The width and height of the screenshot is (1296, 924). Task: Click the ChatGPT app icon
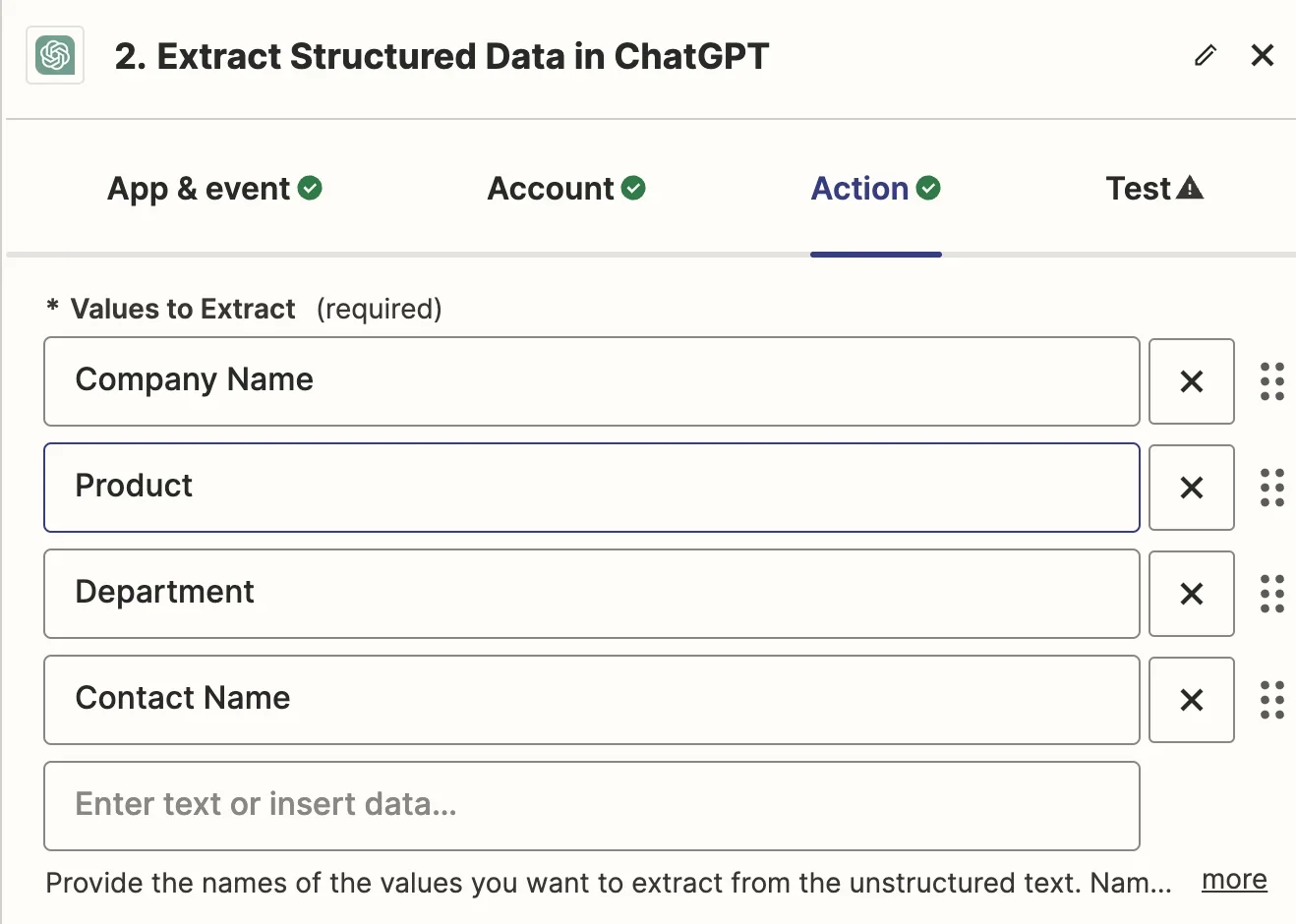coord(55,55)
